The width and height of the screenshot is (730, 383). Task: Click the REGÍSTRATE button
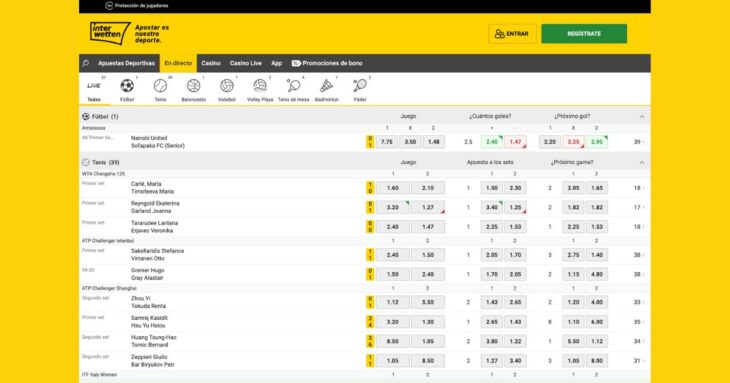point(584,34)
